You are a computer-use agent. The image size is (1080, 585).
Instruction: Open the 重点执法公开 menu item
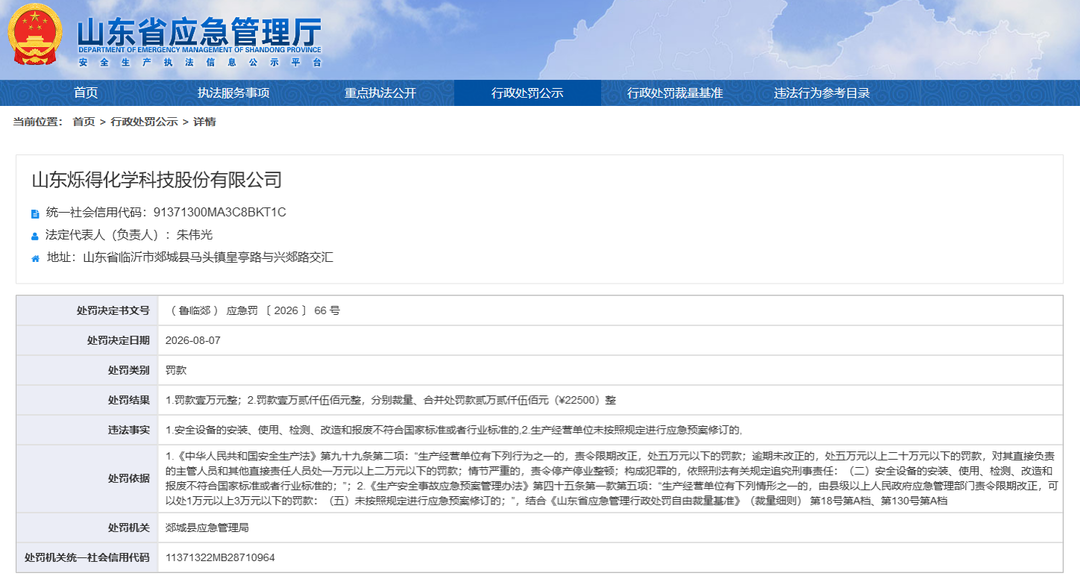click(380, 93)
